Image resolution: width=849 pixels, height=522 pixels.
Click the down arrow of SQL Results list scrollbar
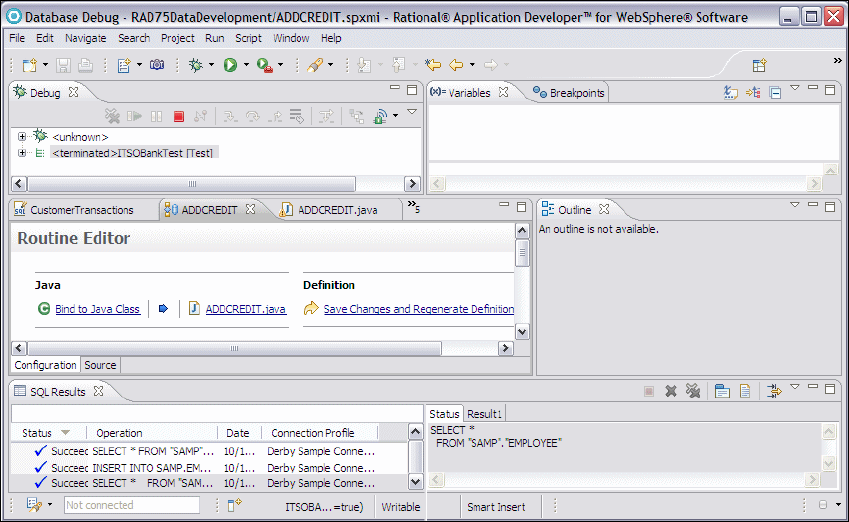415,481
